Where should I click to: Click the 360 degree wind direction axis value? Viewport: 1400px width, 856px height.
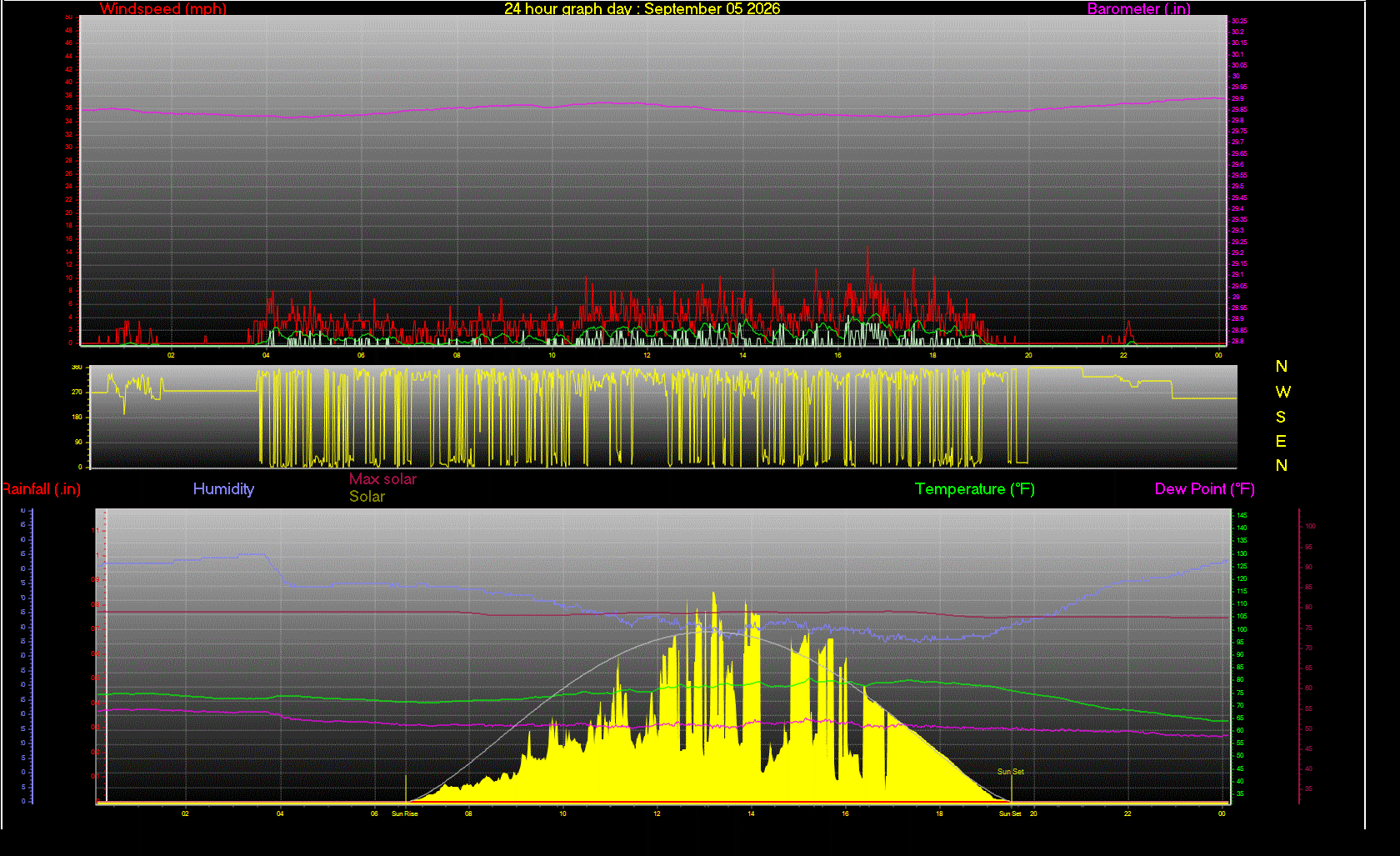tap(77, 367)
